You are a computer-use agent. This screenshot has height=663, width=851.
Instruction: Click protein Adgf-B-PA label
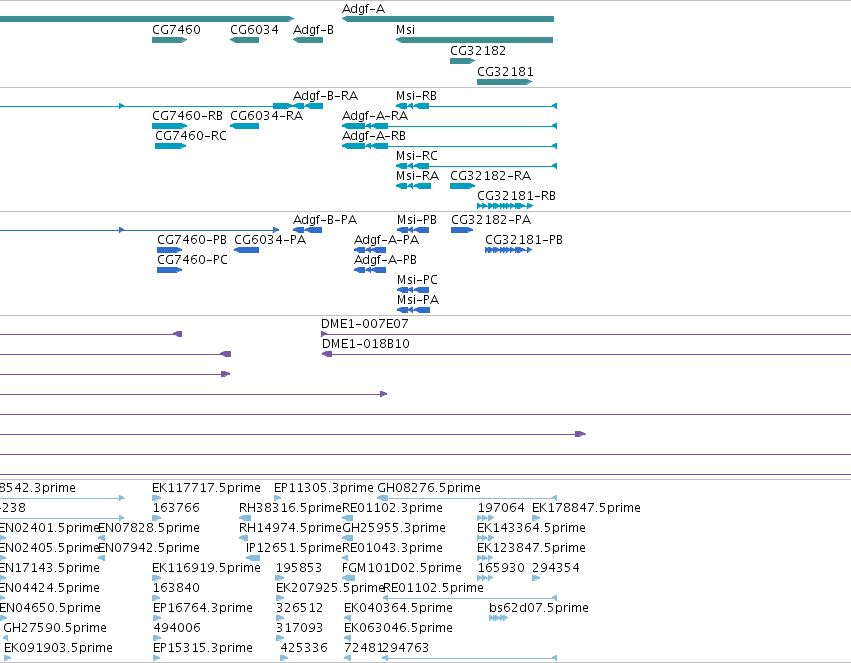[325, 220]
